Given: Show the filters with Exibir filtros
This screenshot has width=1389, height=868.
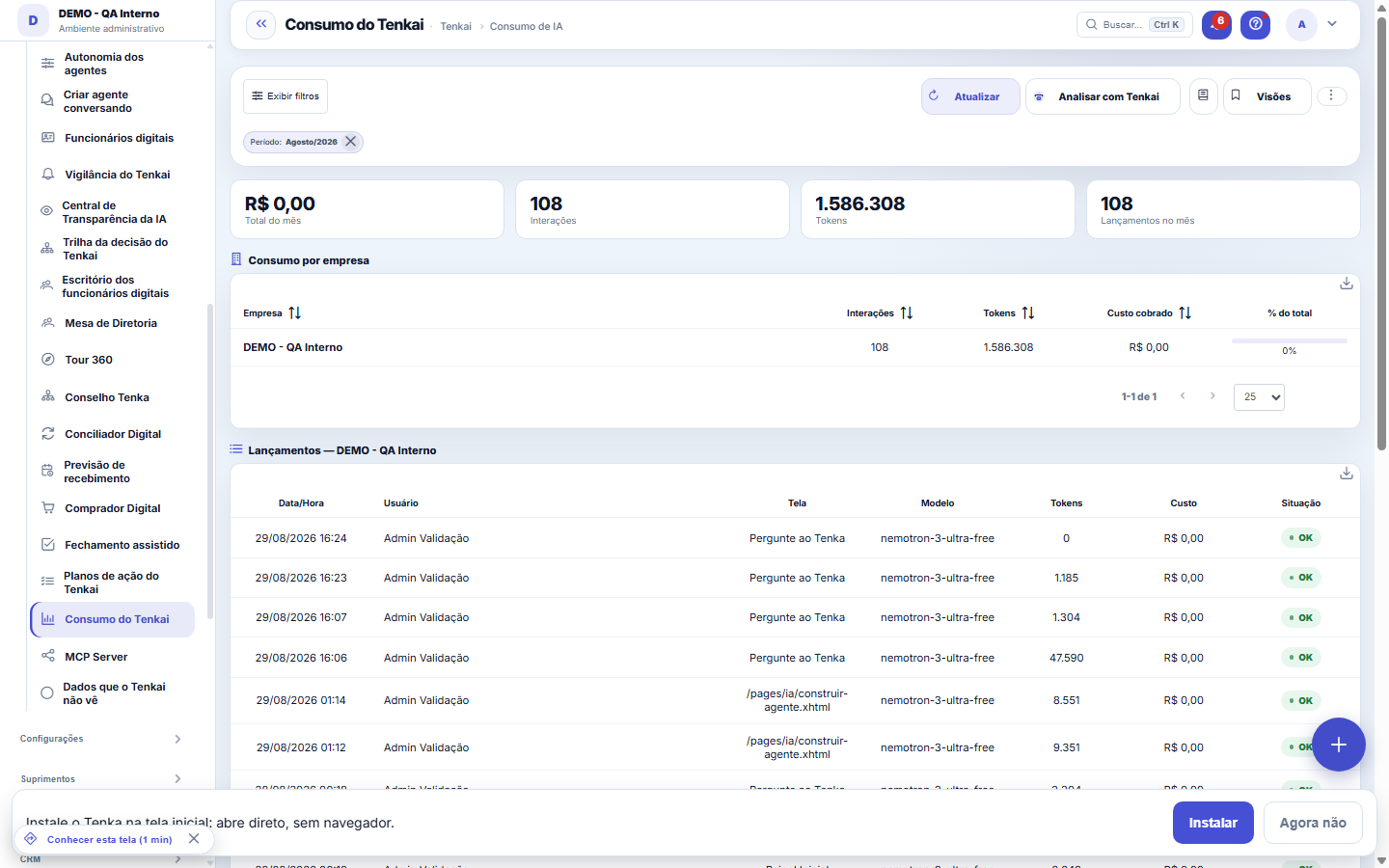Looking at the screenshot, I should (286, 96).
